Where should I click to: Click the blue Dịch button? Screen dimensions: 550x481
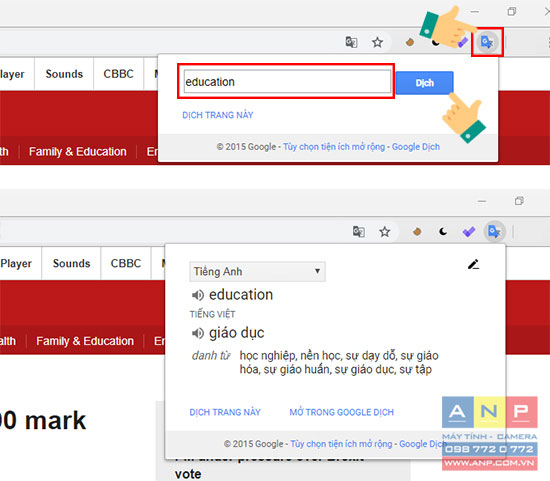coord(424,83)
